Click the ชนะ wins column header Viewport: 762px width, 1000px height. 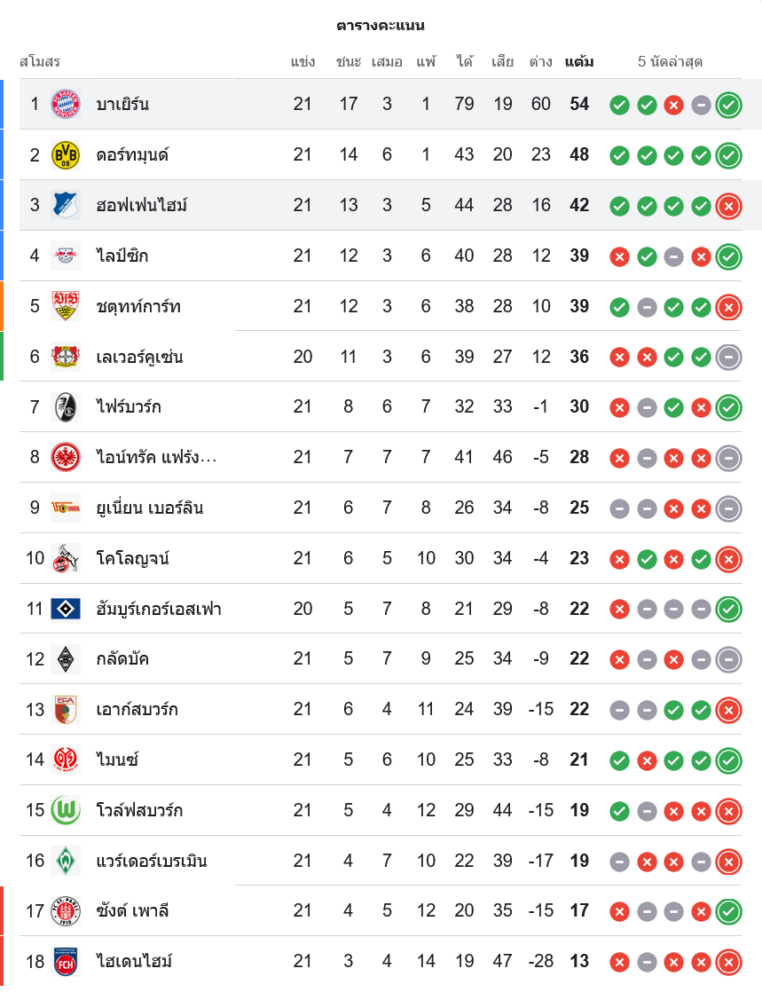click(348, 62)
